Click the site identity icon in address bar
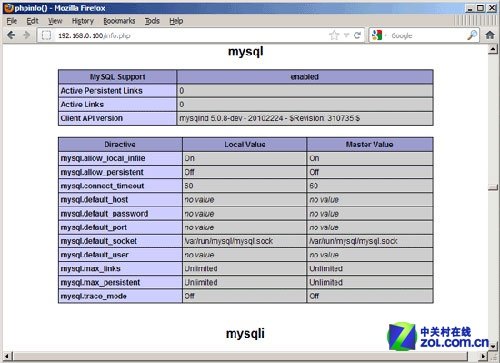 [x=46, y=35]
